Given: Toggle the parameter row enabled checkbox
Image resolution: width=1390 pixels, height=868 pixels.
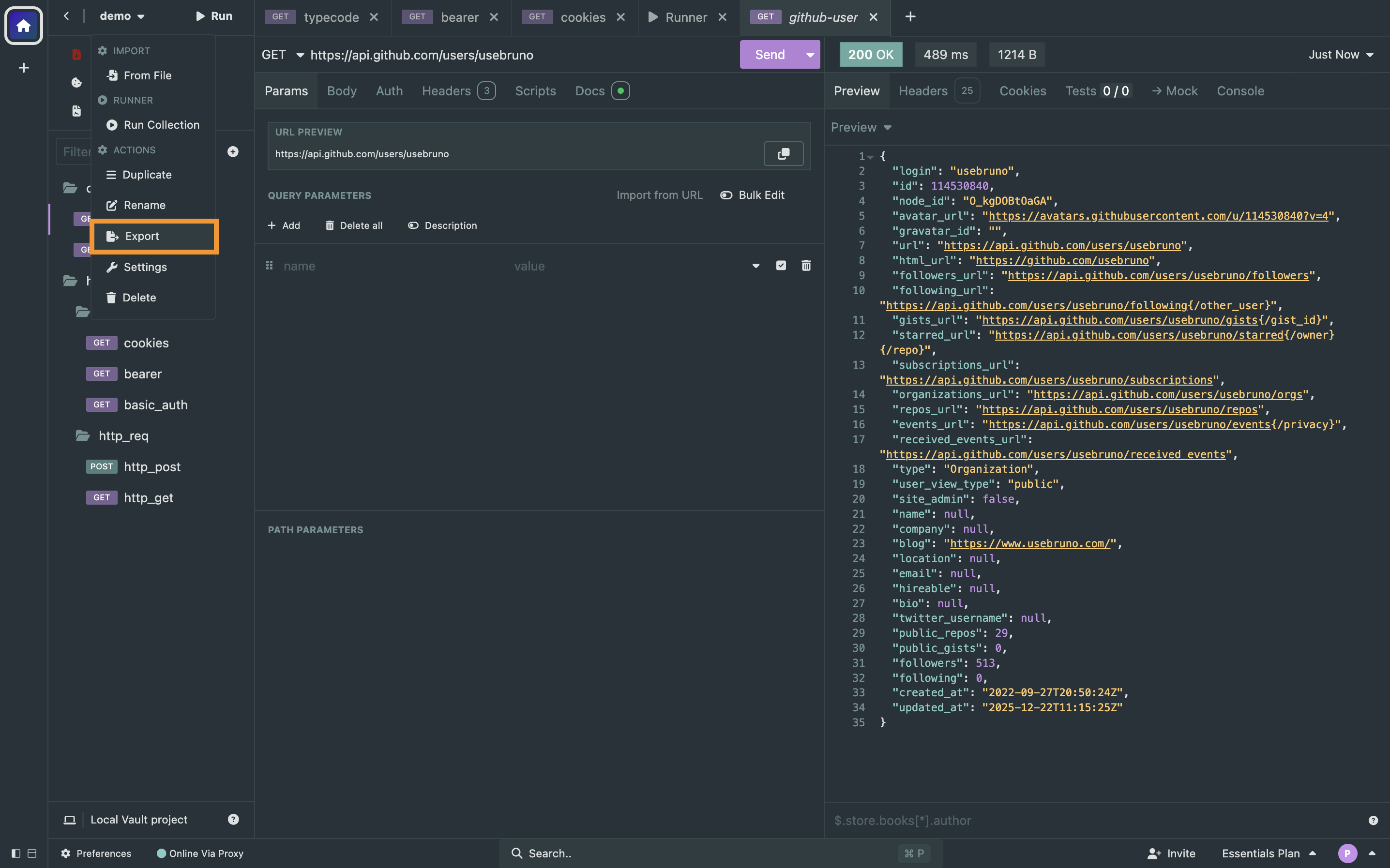Looking at the screenshot, I should [781, 265].
